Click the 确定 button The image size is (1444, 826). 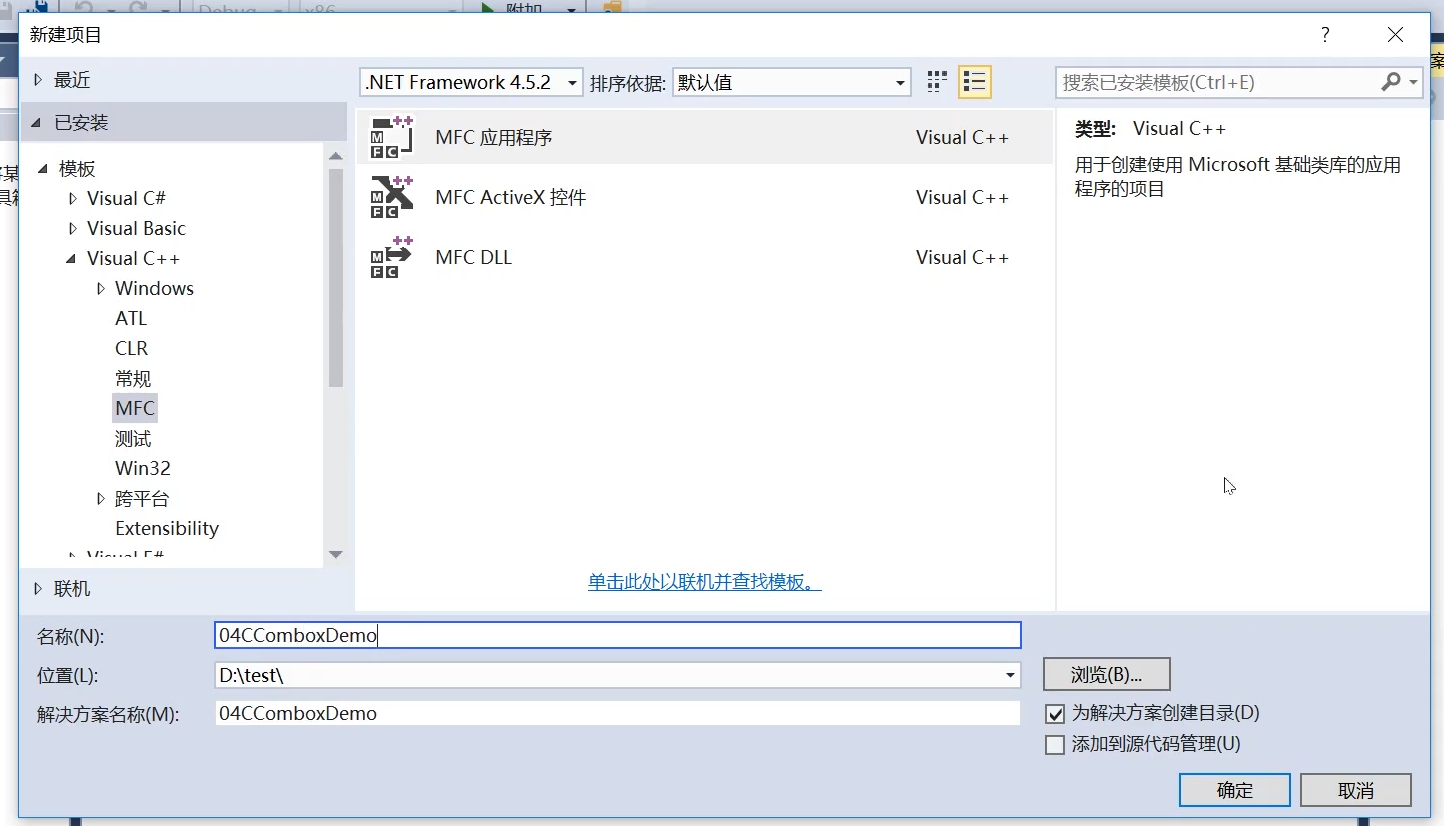click(1235, 790)
